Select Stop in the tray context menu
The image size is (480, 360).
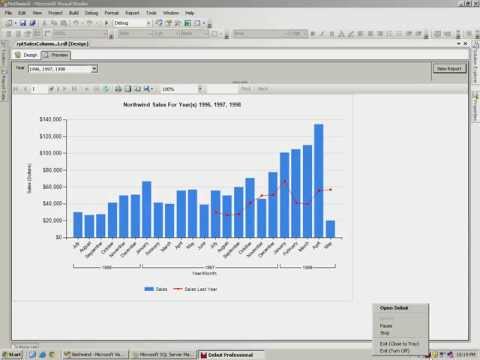pos(384,333)
